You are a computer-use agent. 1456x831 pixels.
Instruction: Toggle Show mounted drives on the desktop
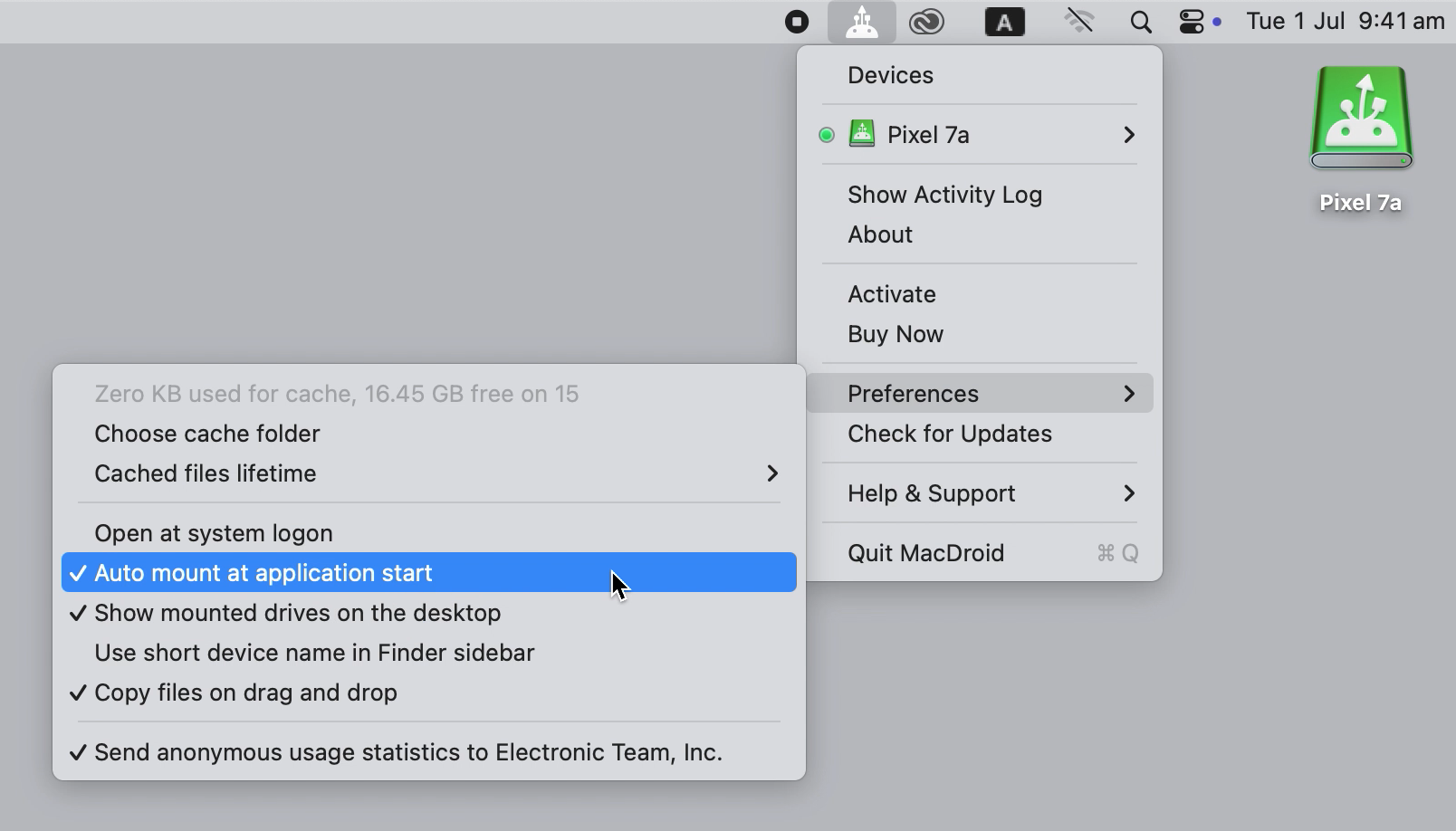pos(428,613)
